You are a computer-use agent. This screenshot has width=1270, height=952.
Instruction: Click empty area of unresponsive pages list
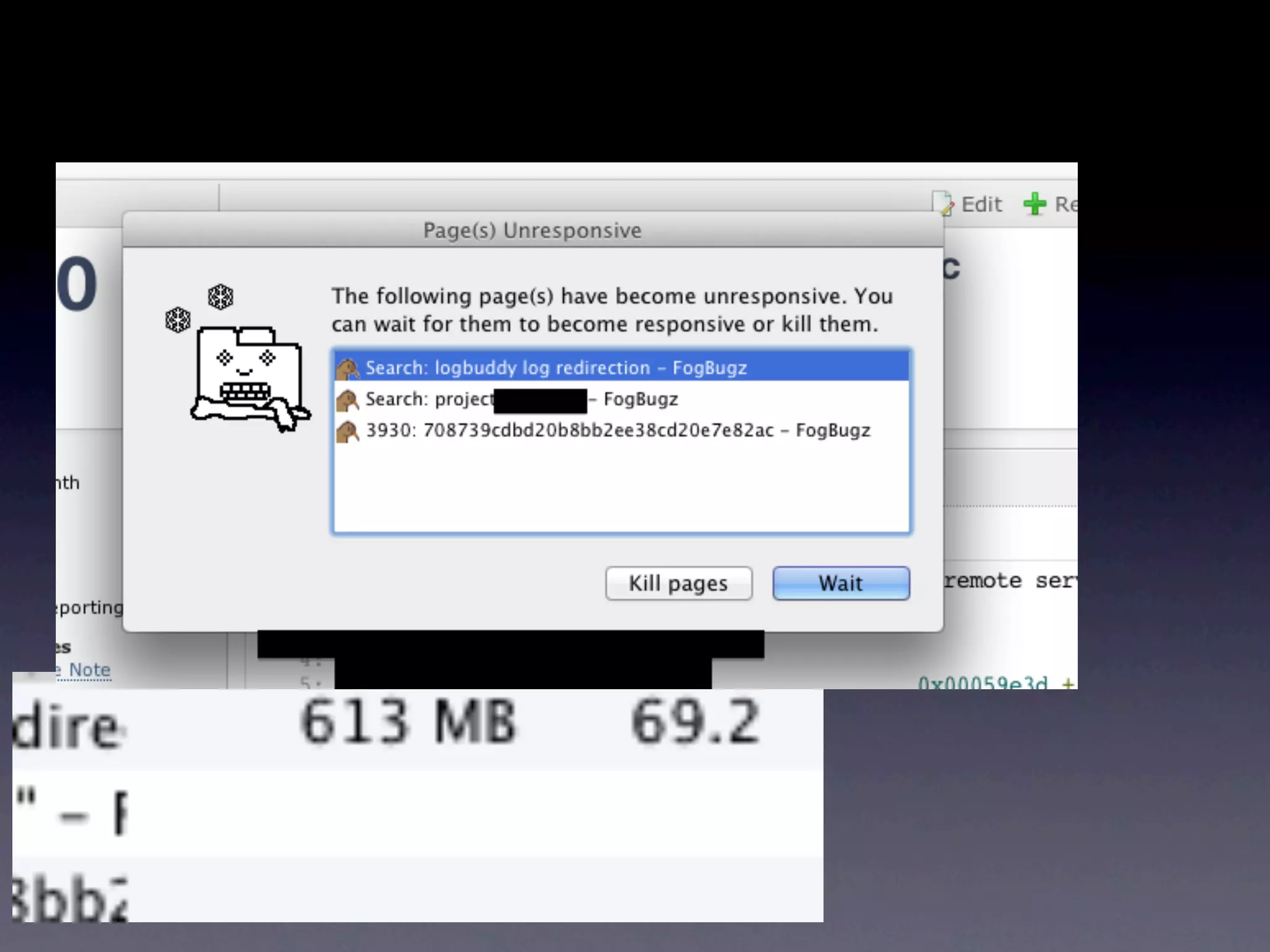[x=621, y=488]
